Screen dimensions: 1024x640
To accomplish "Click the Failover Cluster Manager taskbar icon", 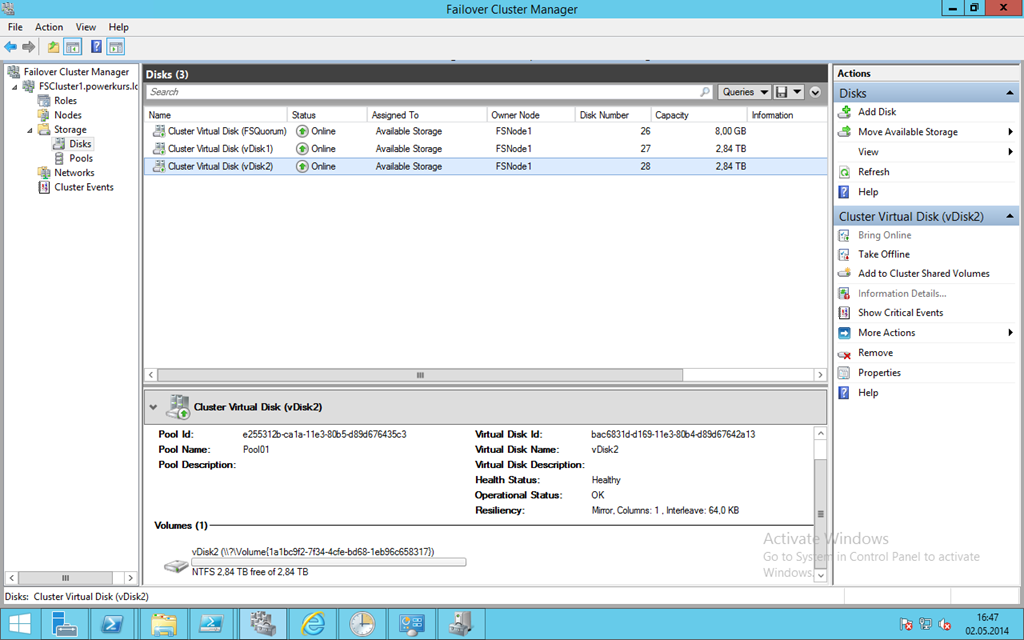I will coord(263,624).
